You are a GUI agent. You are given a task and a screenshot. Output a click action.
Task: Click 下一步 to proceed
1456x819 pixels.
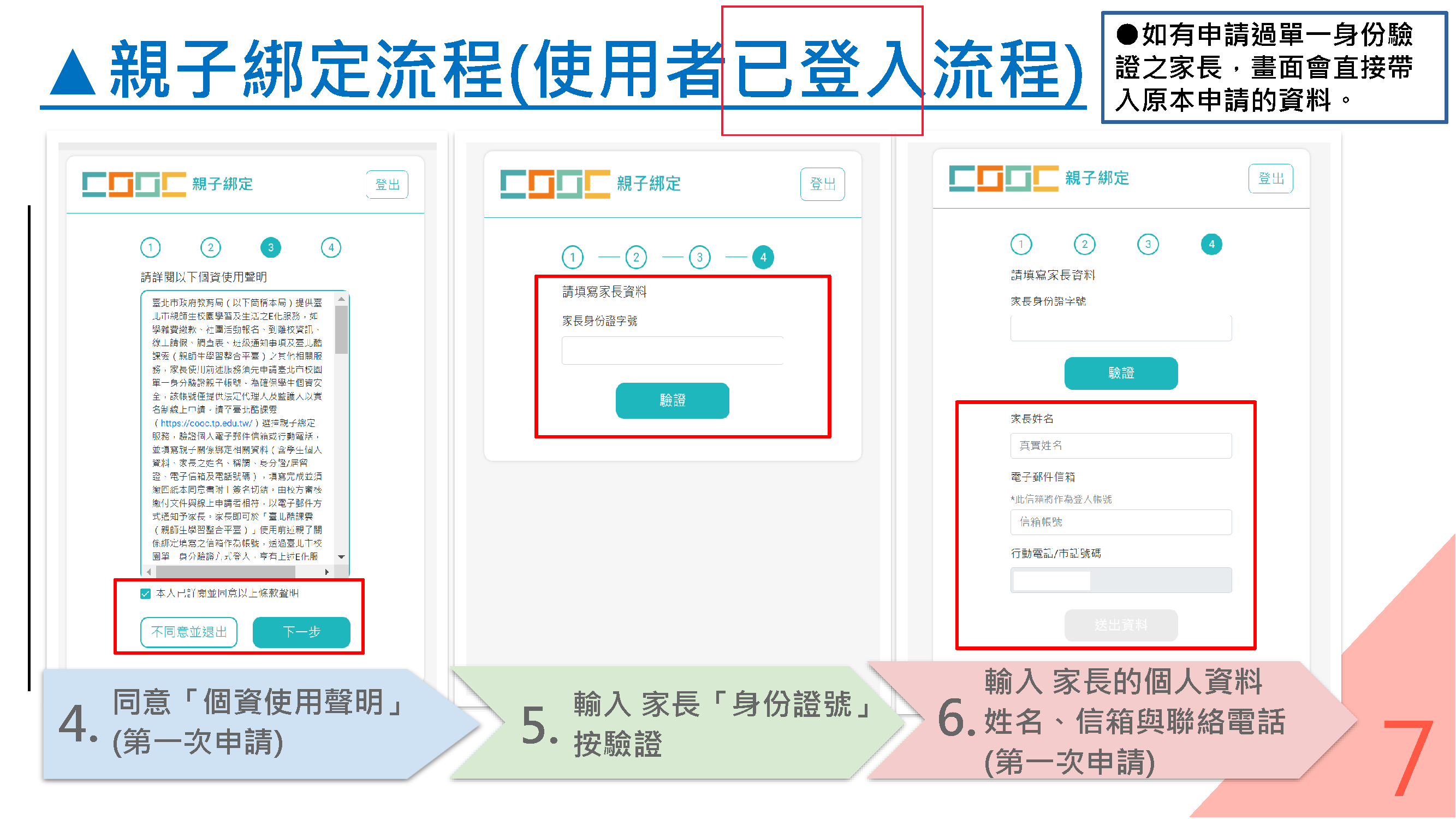coord(301,632)
